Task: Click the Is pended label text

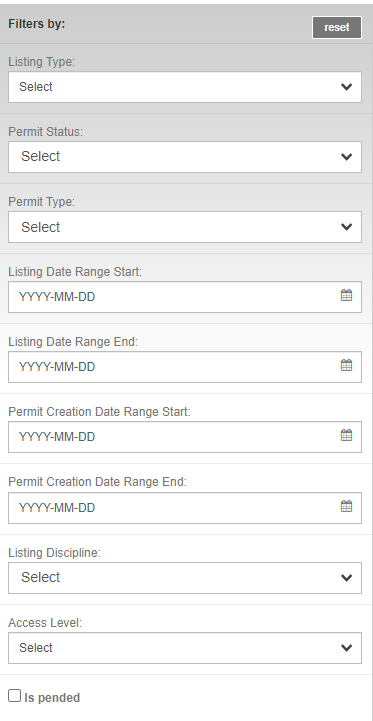Action: pyautogui.click(x=52, y=698)
